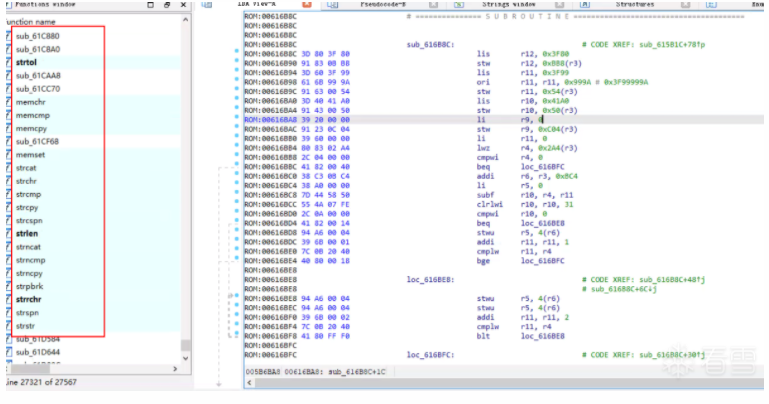Select the strchr function
Image resolution: width=769 pixels, height=404 pixels.
click(26, 181)
